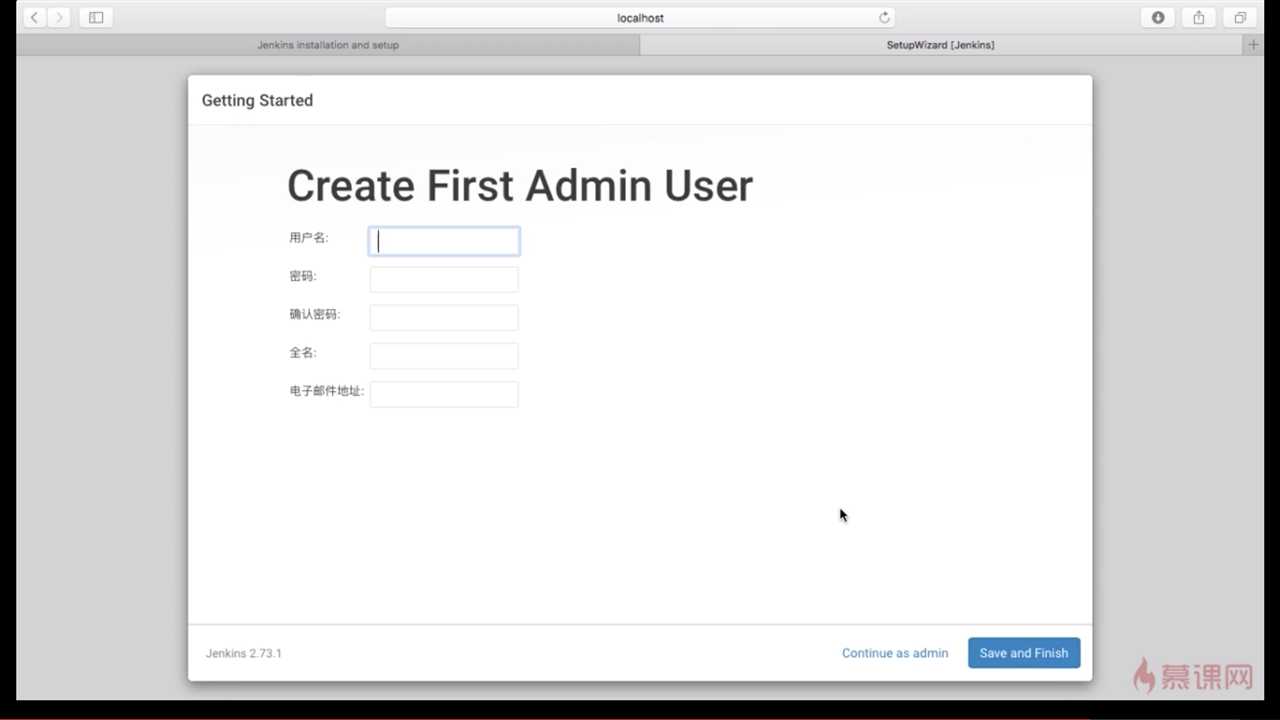Select the SetupWizard [Jenkins] tab
This screenshot has height=720, width=1280.
tap(940, 45)
